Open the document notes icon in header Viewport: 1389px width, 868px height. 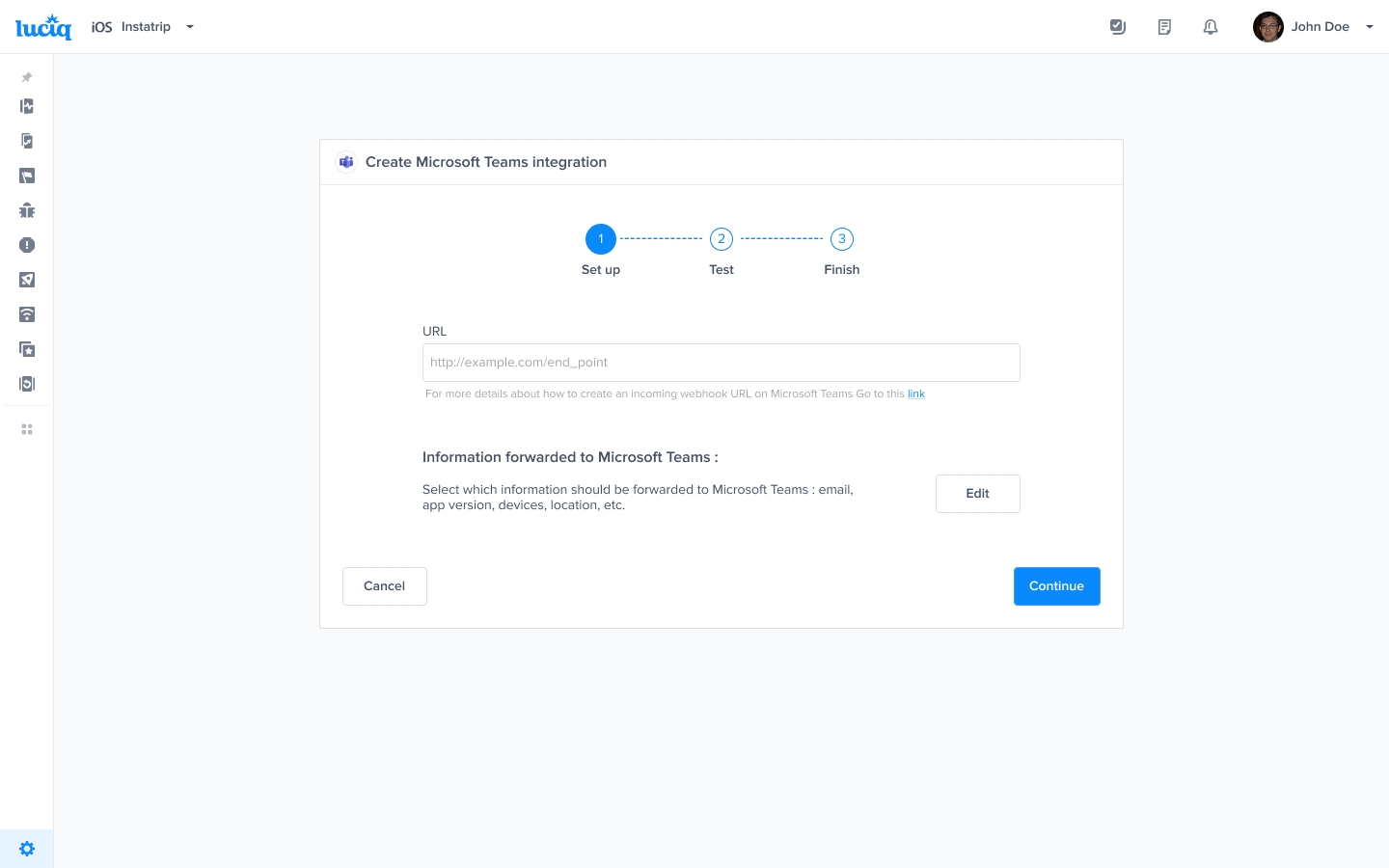[x=1164, y=27]
